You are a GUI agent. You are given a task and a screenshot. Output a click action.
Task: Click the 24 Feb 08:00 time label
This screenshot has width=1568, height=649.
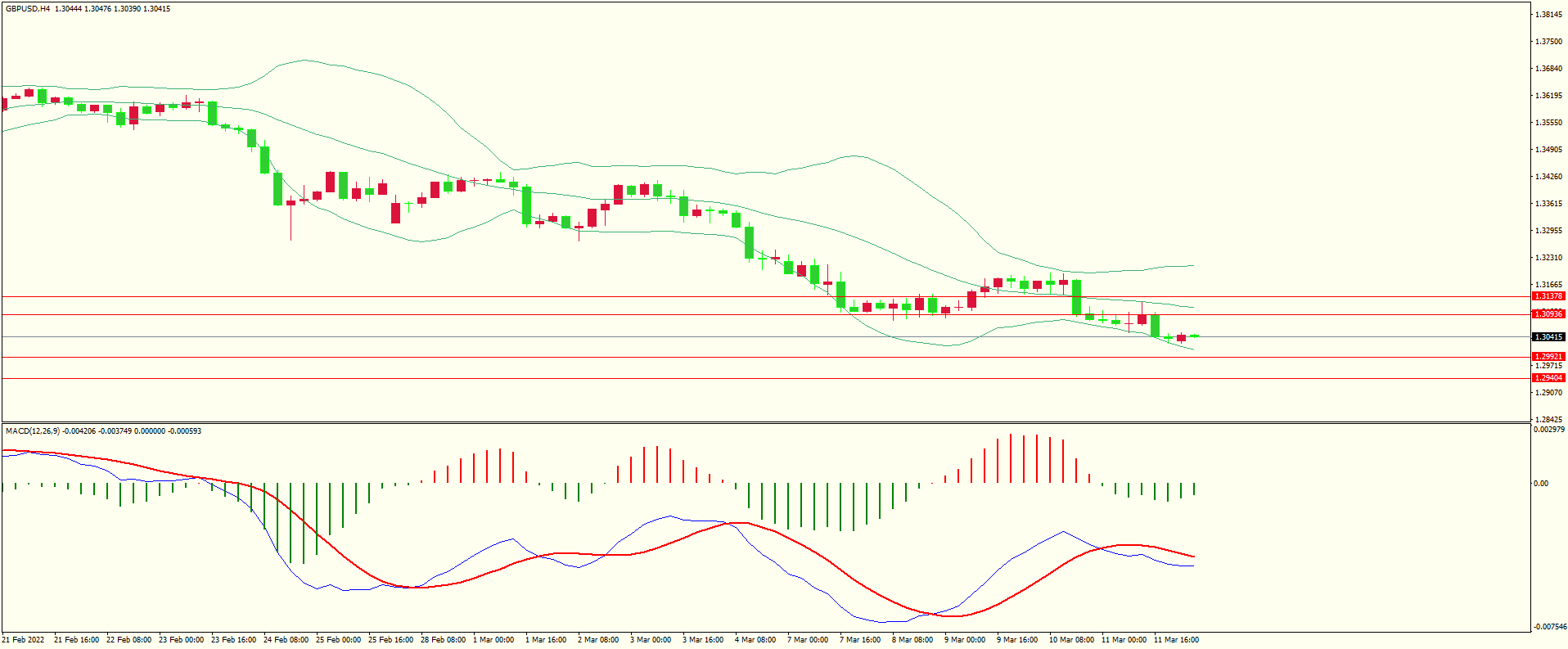pyautogui.click(x=286, y=640)
